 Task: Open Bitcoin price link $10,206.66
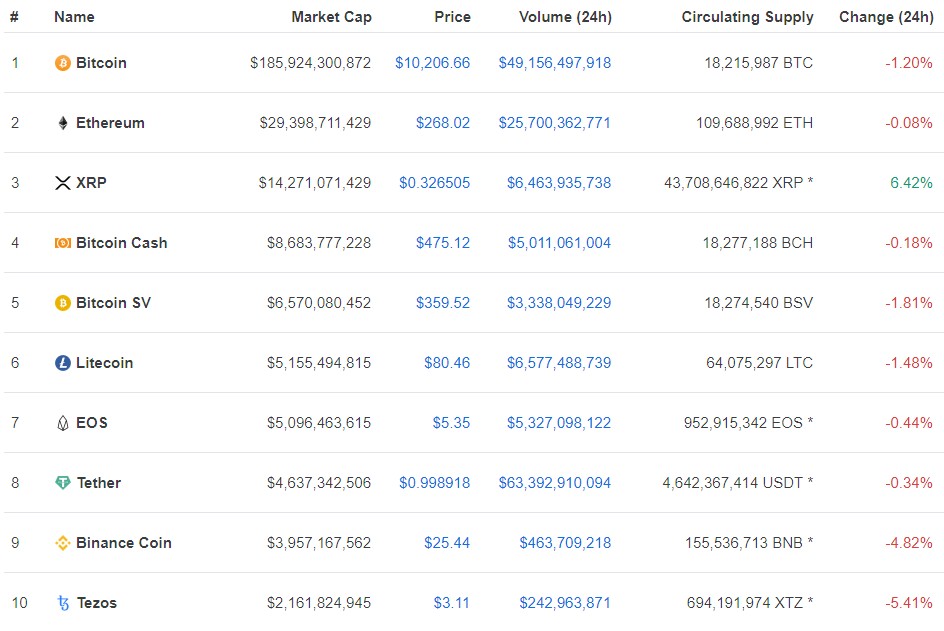point(432,63)
